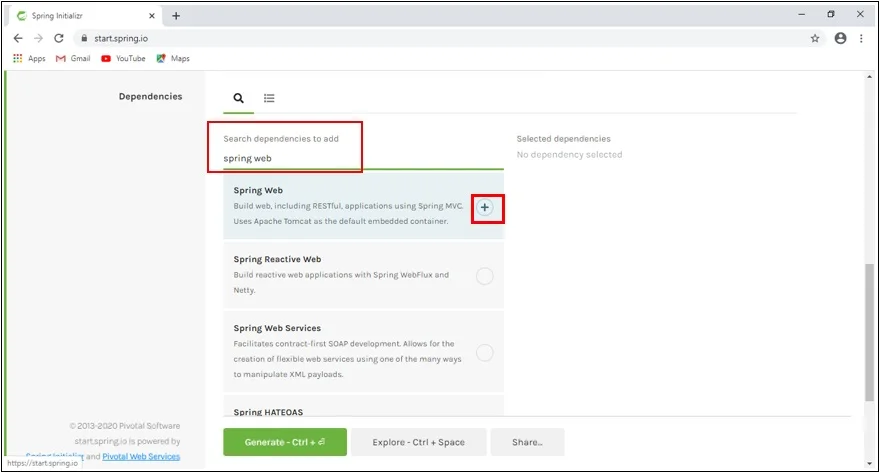Reload the start.spring.io page
880x473 pixels.
[59, 38]
